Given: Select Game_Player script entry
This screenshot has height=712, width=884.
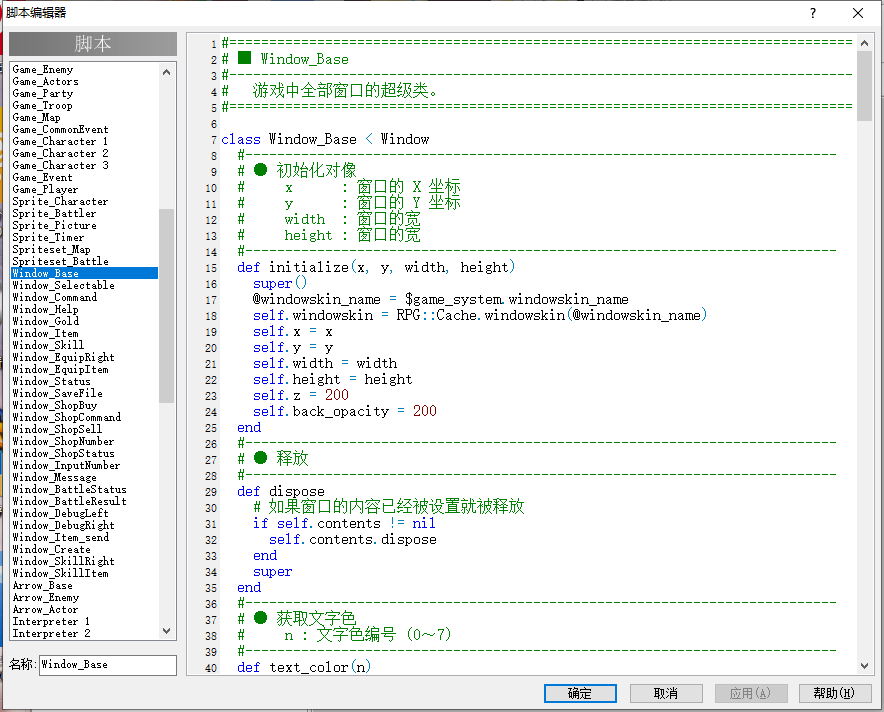Looking at the screenshot, I should [45, 189].
